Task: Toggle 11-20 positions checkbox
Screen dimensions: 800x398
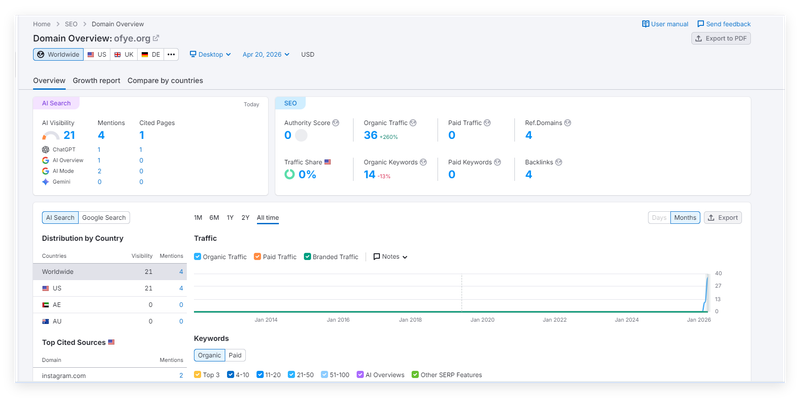Action: [260, 375]
